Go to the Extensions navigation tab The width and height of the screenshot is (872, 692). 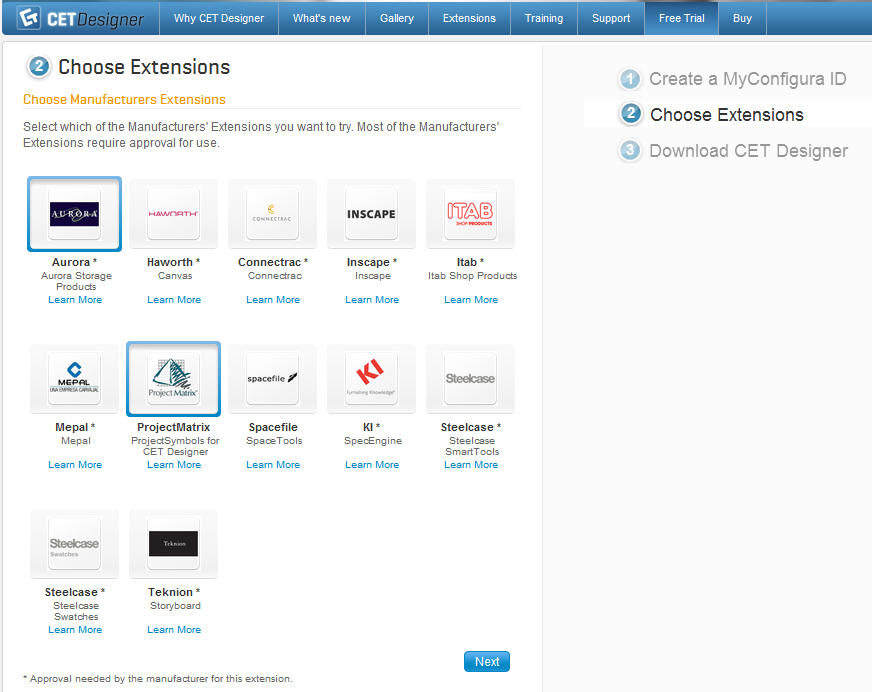click(469, 18)
